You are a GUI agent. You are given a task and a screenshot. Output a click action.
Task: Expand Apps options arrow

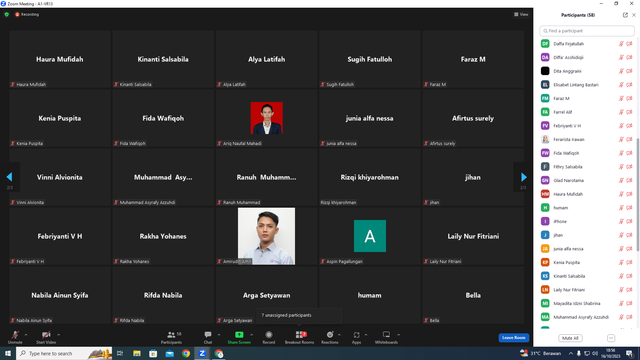click(366, 335)
